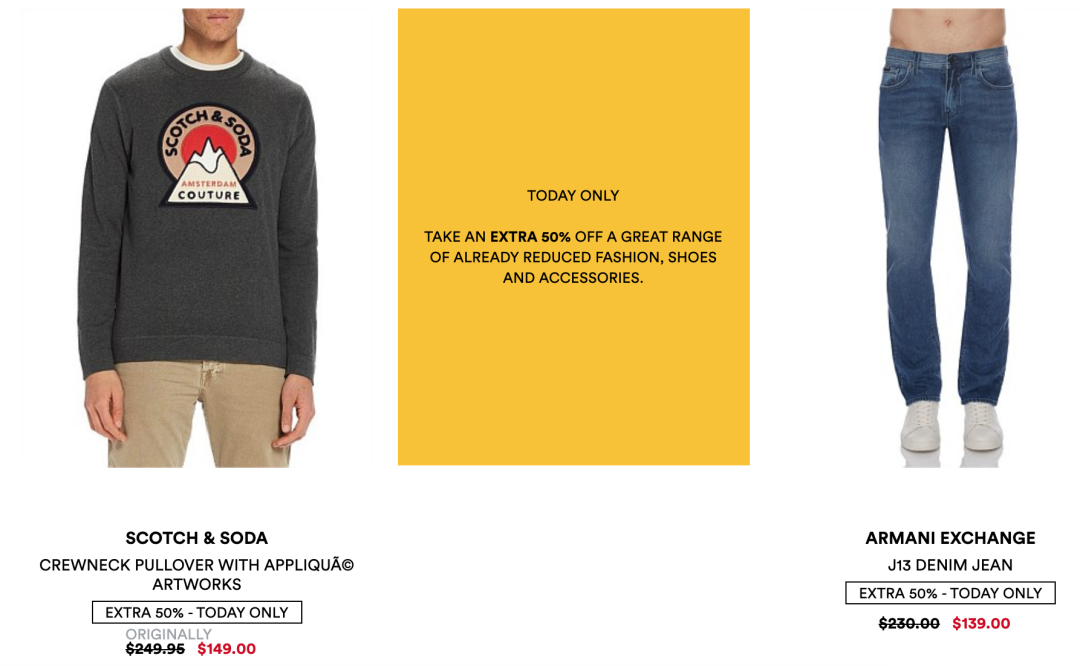Viewport: 1080px width, 666px height.
Task: Click the 'and accessories' text in banner
Action: click(573, 278)
